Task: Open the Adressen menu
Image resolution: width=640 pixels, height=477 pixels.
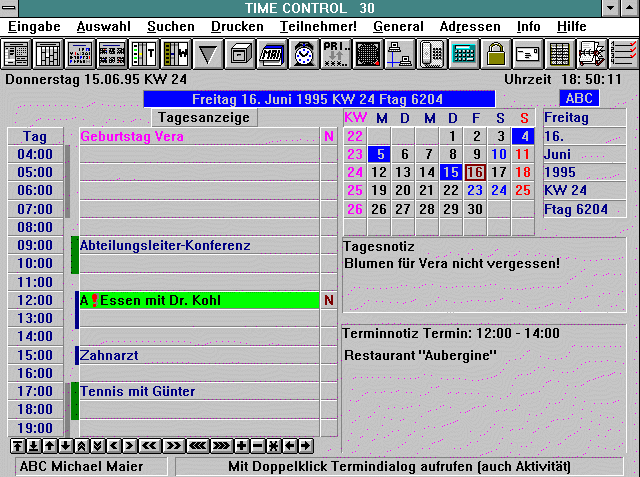Action: 470,26
